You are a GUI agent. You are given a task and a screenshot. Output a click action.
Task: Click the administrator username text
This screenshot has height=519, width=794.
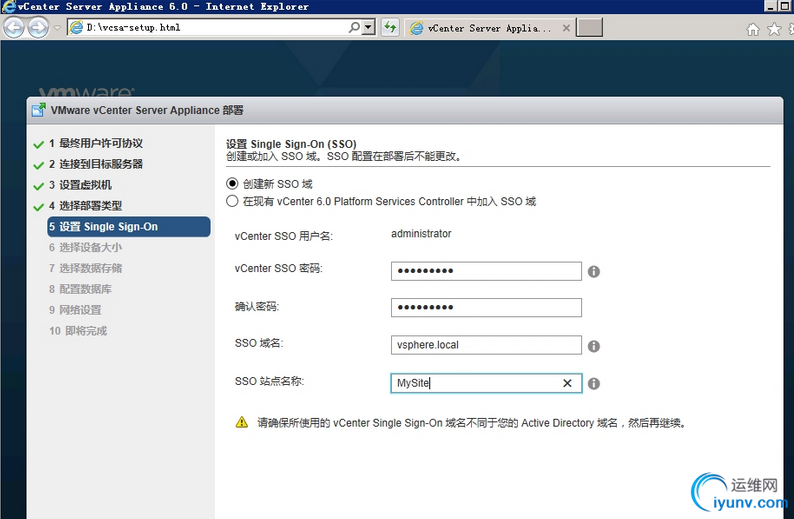pyautogui.click(x=421, y=233)
